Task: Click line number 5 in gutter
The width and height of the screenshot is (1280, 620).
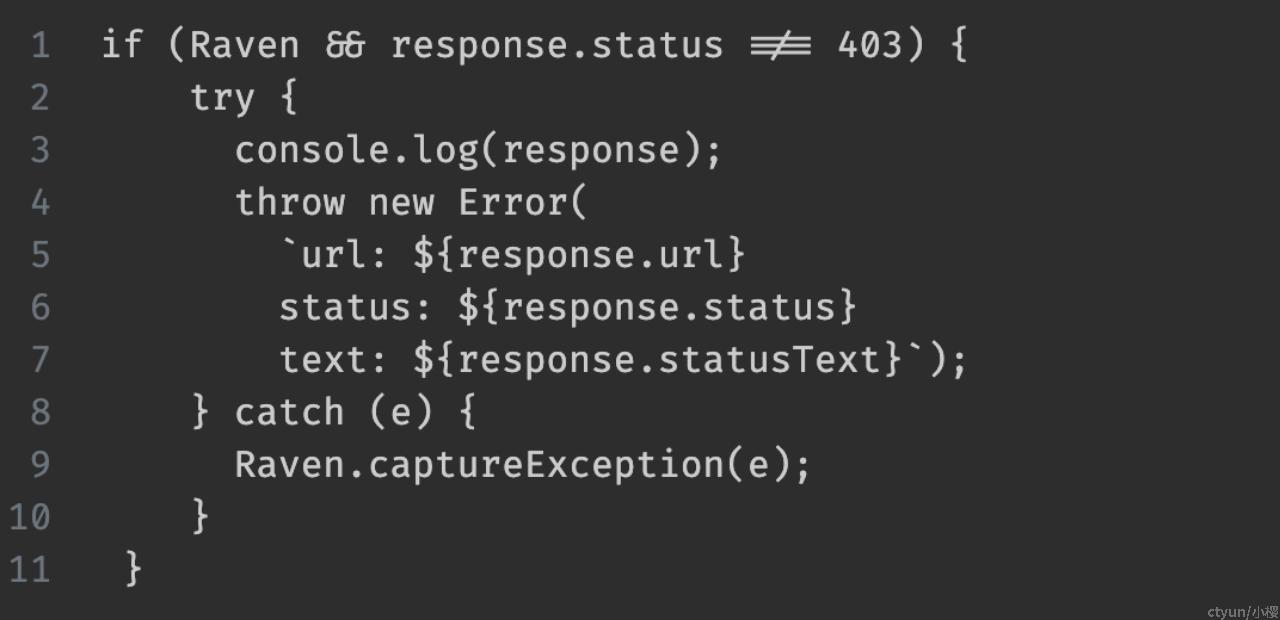Action: point(40,255)
